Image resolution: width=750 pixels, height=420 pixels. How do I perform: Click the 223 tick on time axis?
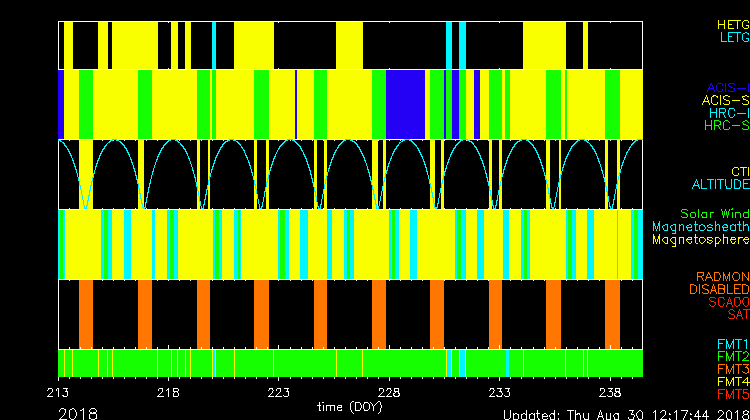click(x=279, y=392)
